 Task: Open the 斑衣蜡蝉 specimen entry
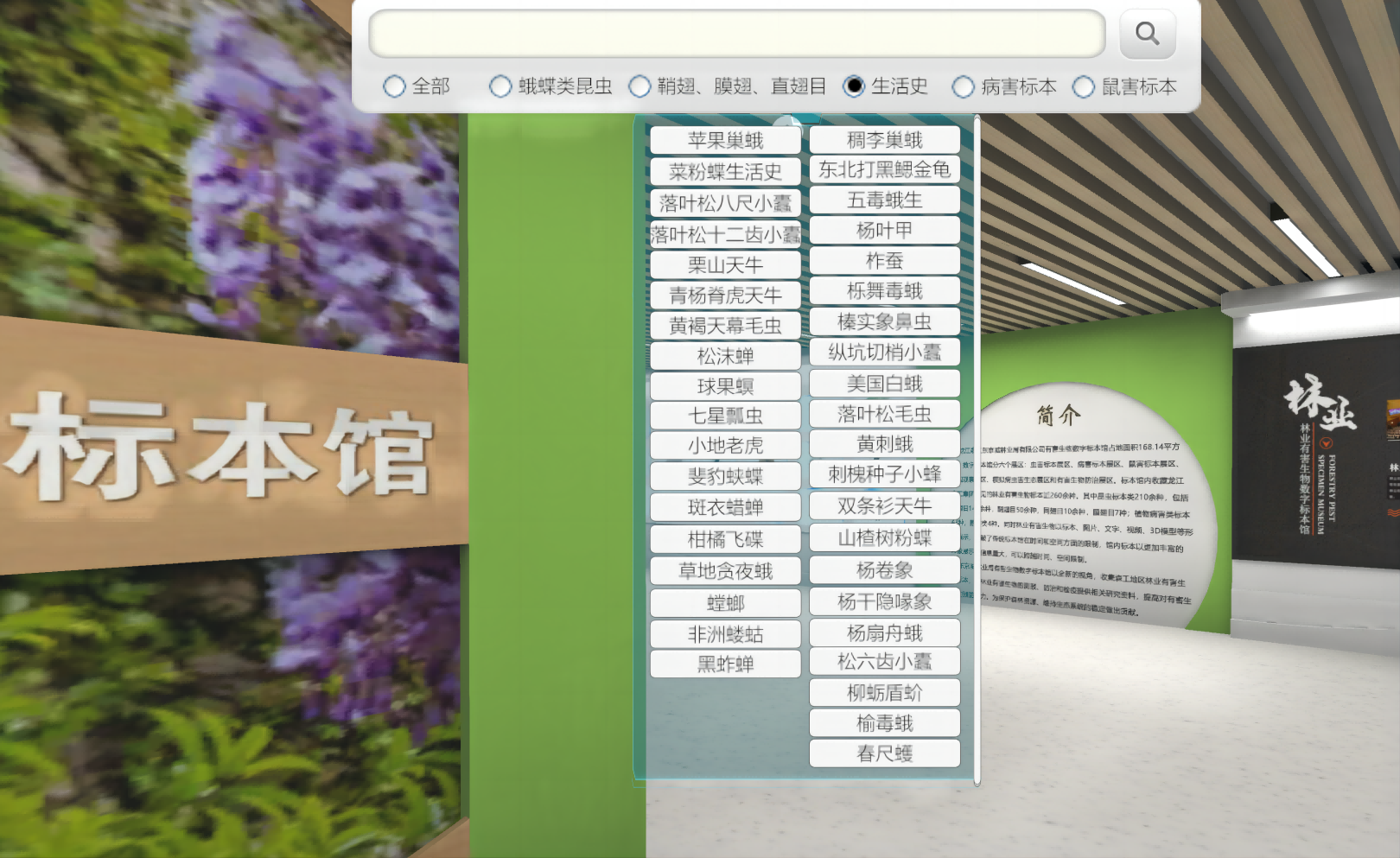point(726,508)
